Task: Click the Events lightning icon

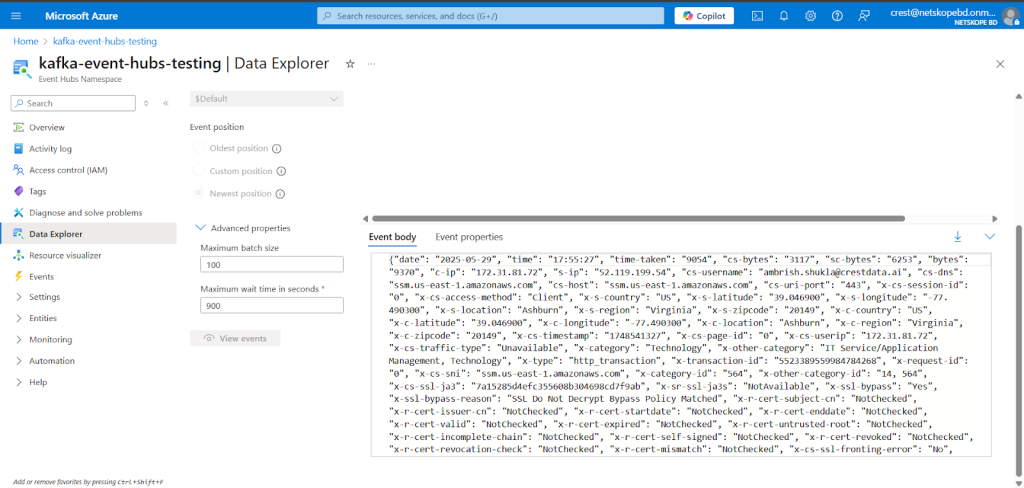Action: [x=18, y=276]
